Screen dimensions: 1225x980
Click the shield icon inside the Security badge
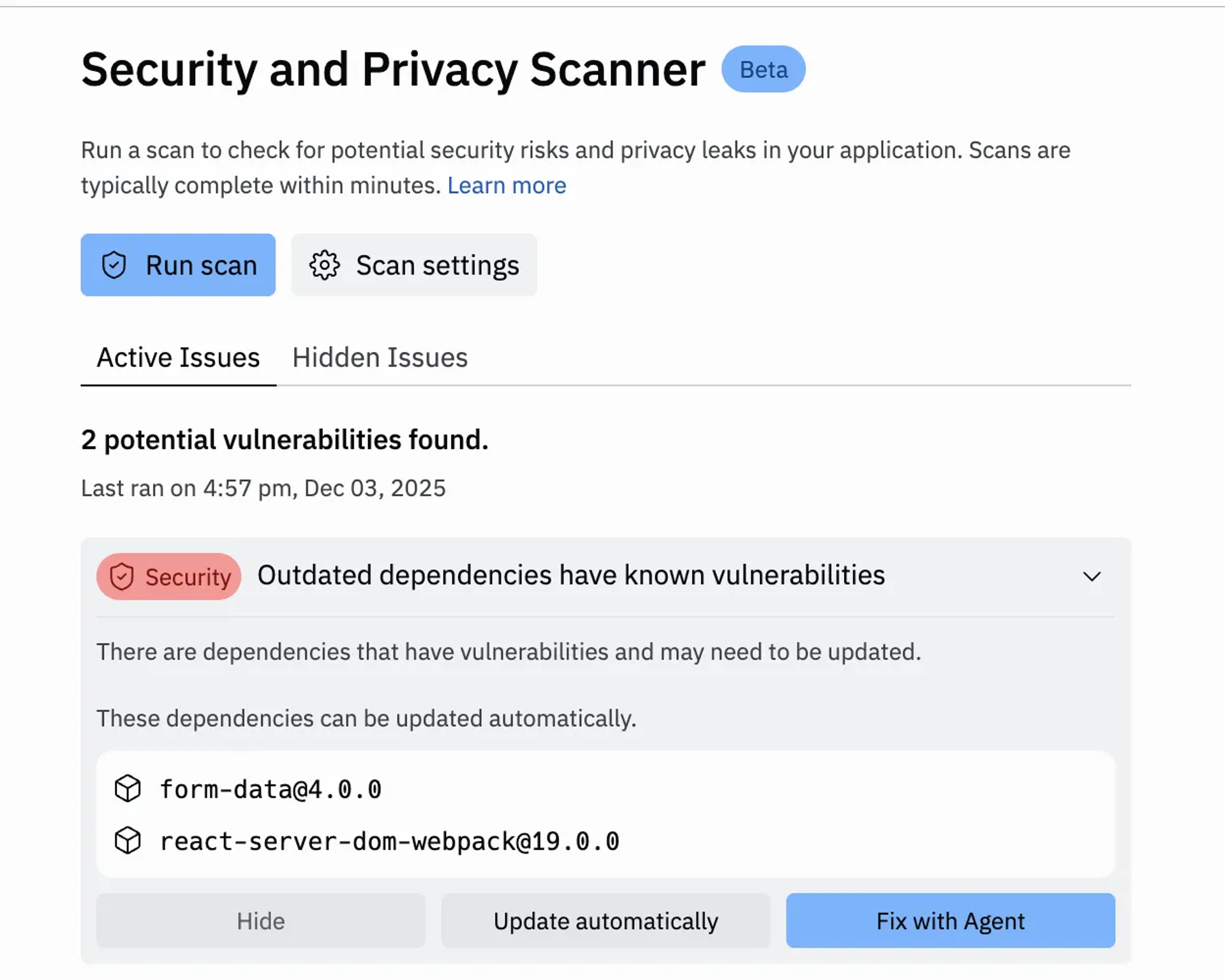click(x=121, y=576)
